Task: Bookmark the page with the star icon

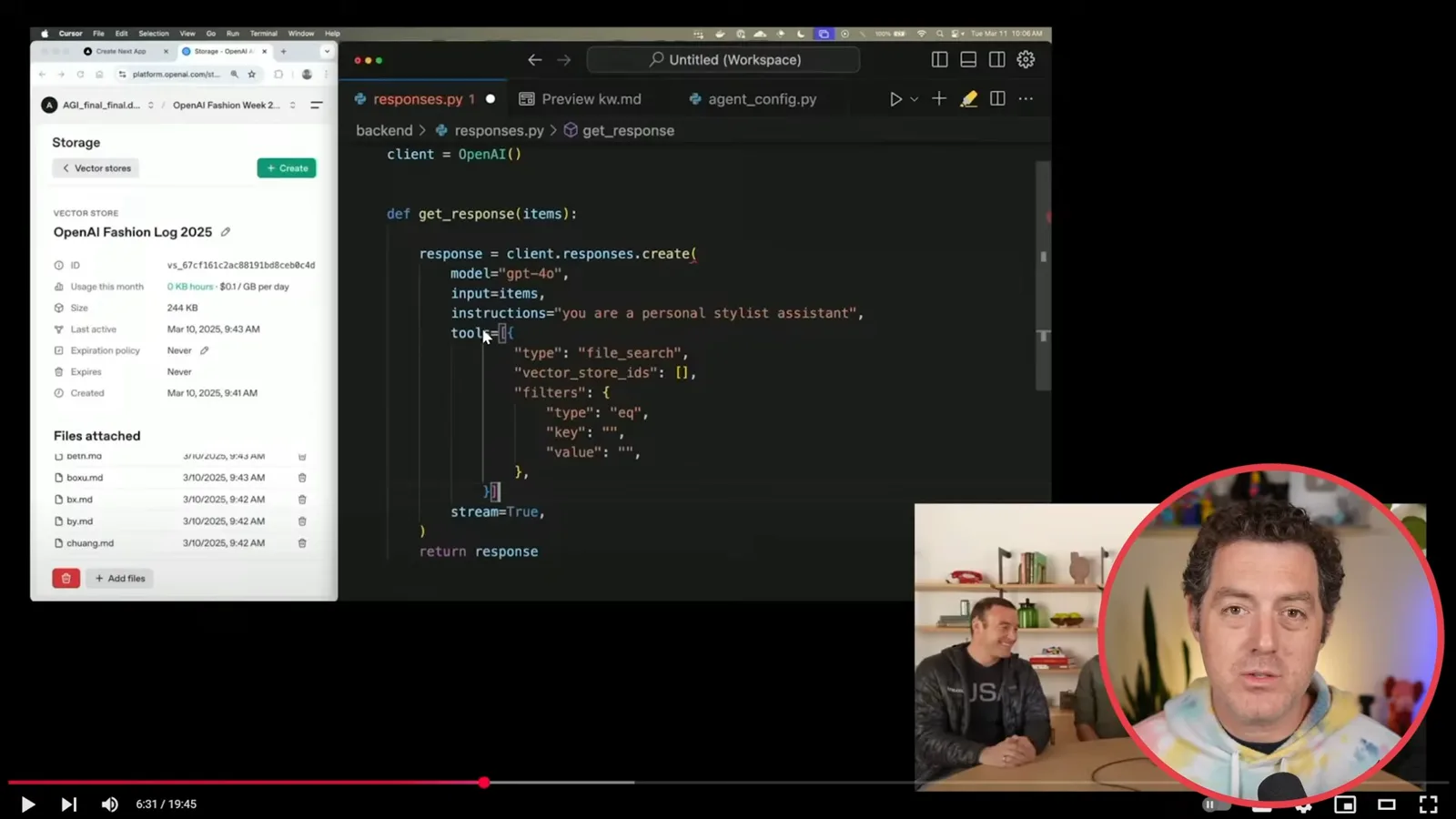Action: tap(252, 75)
